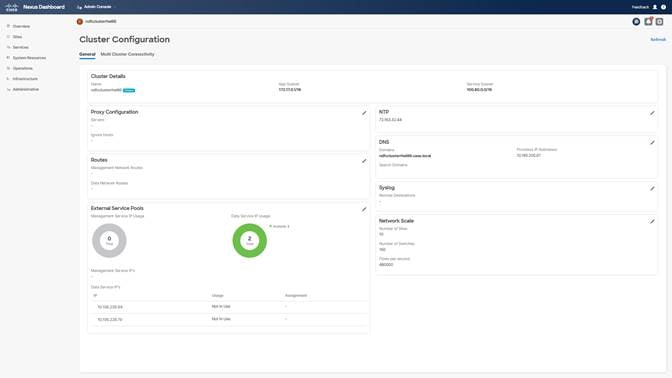Image resolution: width=672 pixels, height=378 pixels.
Task: Click the Refresh link
Action: (658, 39)
